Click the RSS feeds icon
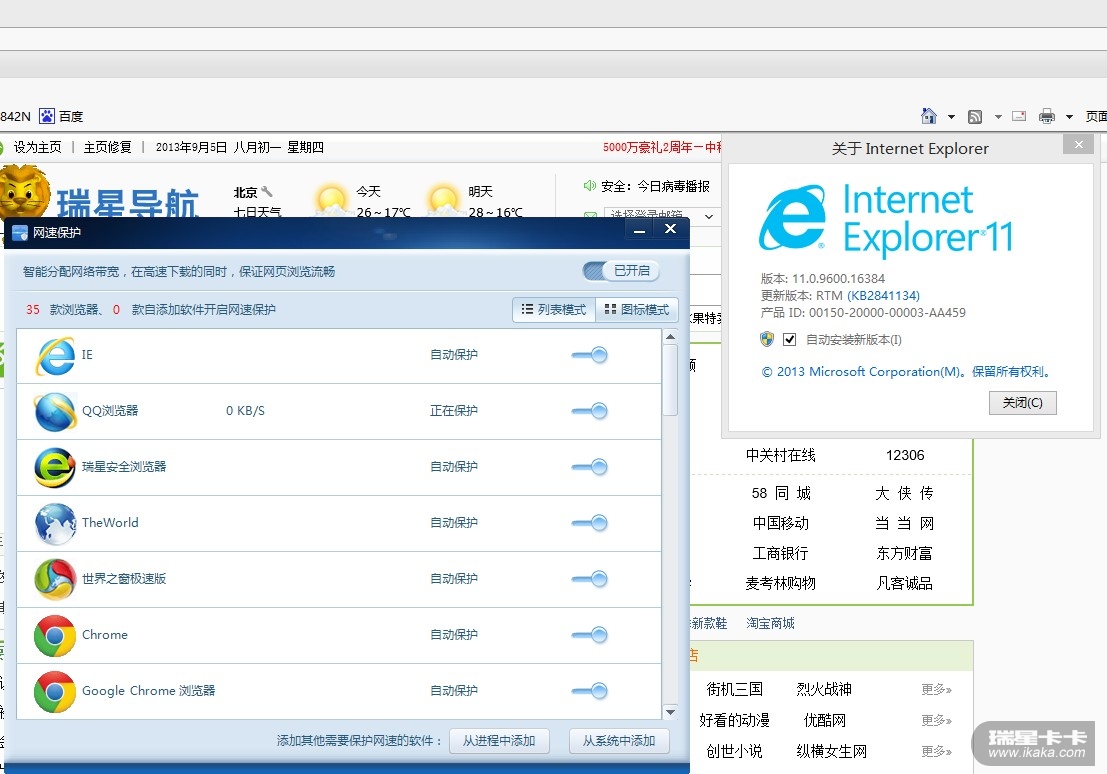 (x=975, y=116)
